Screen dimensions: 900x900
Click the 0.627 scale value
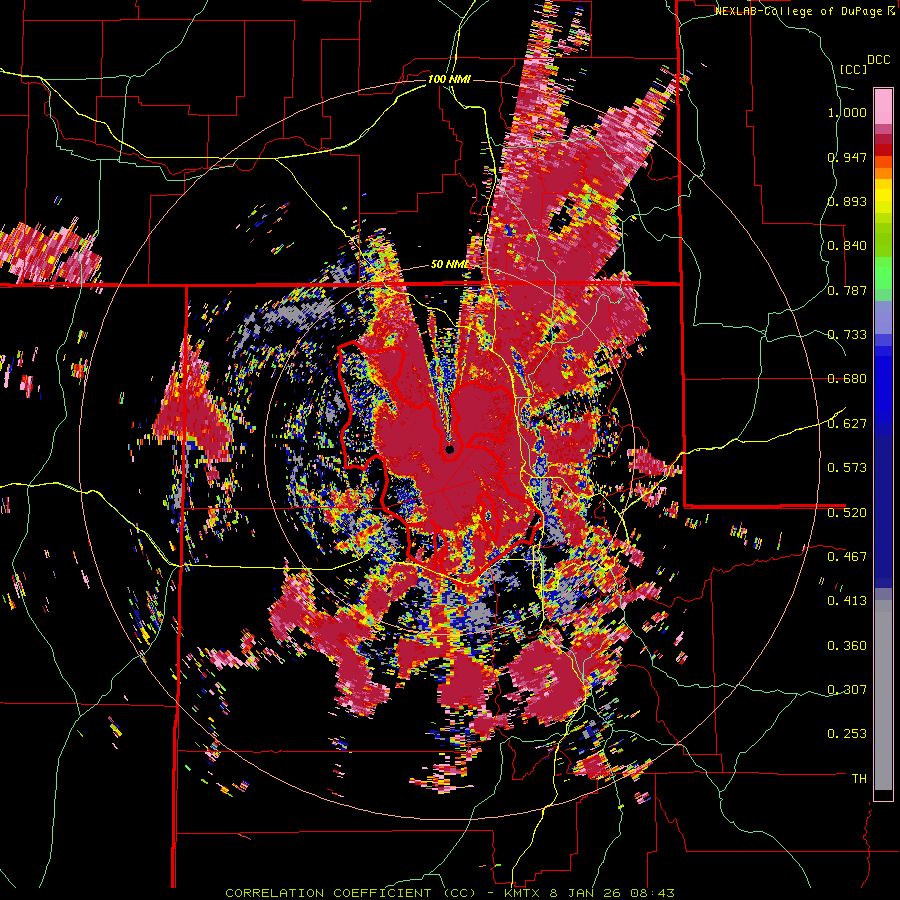tap(847, 424)
